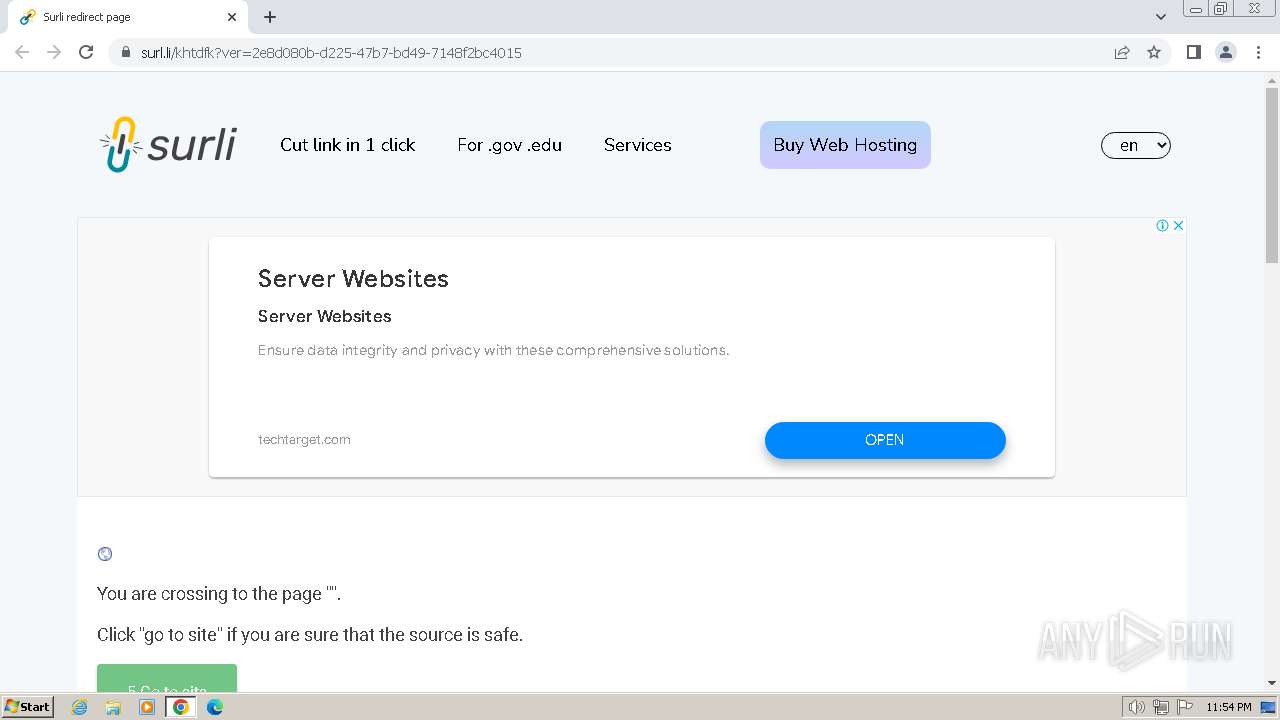Screen dimensions: 1280x720
Task: Close the Surli redirect page tab
Action: (232, 17)
